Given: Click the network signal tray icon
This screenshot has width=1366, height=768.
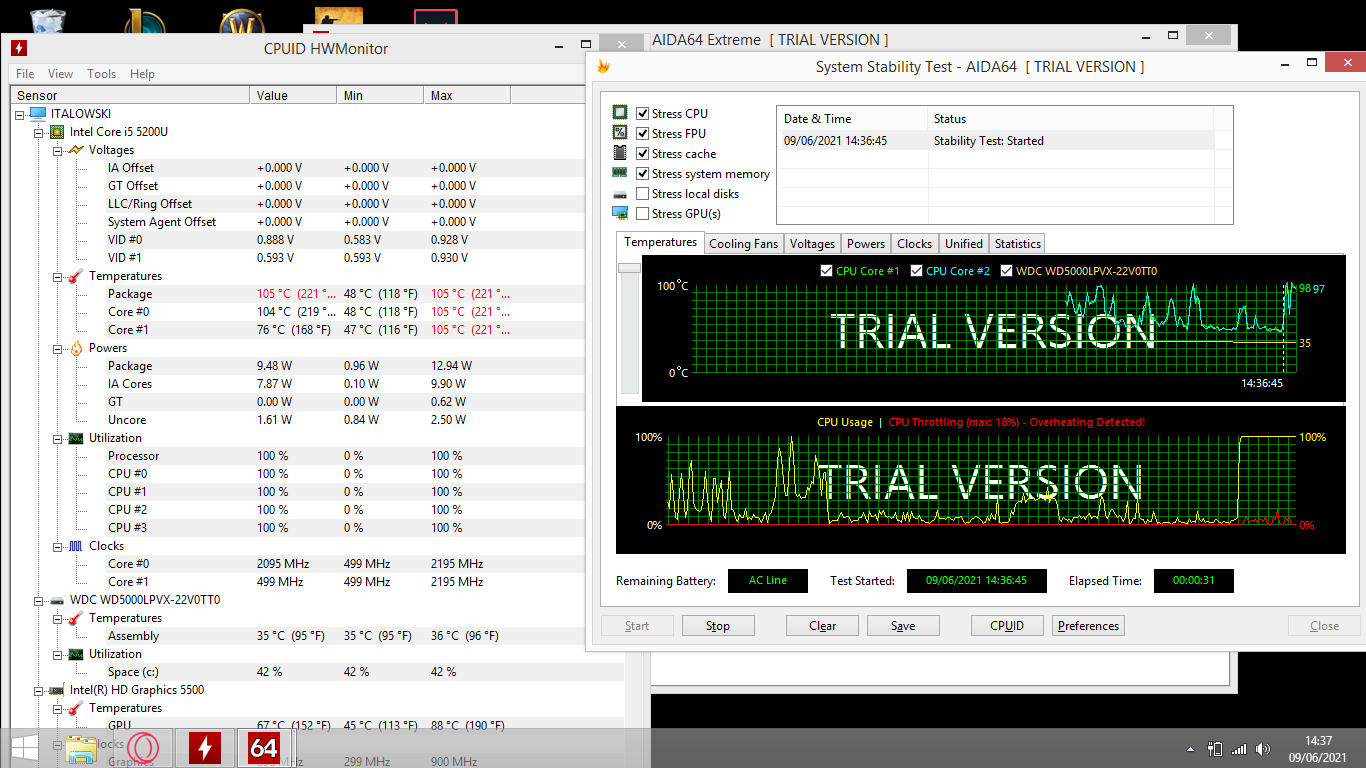Looking at the screenshot, I should pyautogui.click(x=1239, y=748).
